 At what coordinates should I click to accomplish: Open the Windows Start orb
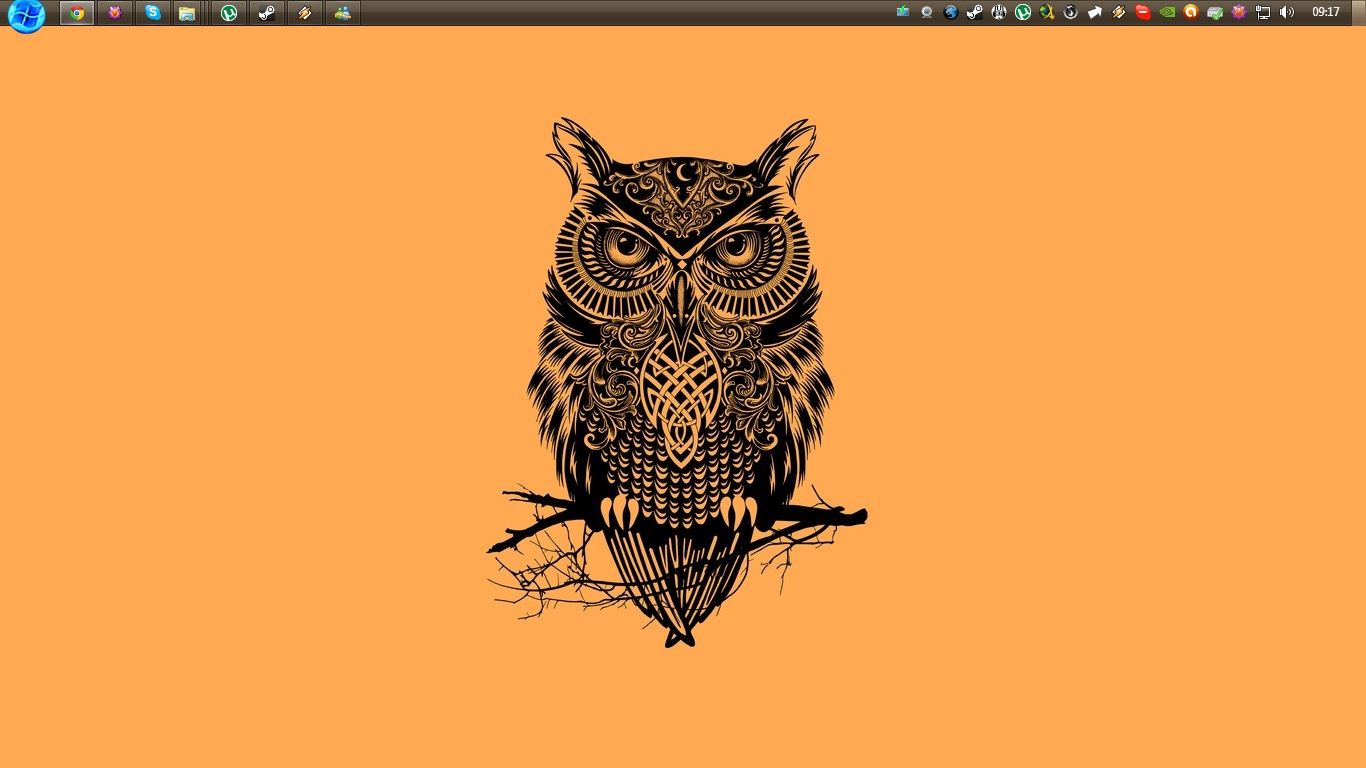click(26, 15)
